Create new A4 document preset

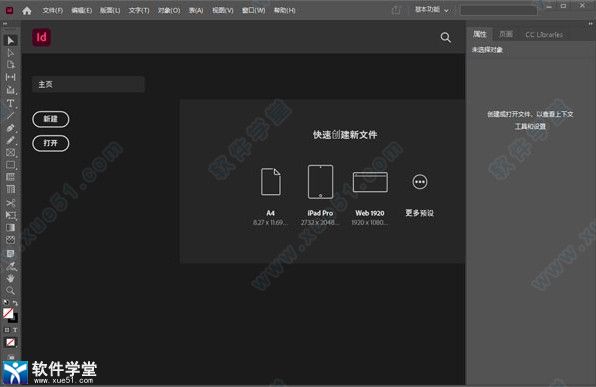(271, 196)
